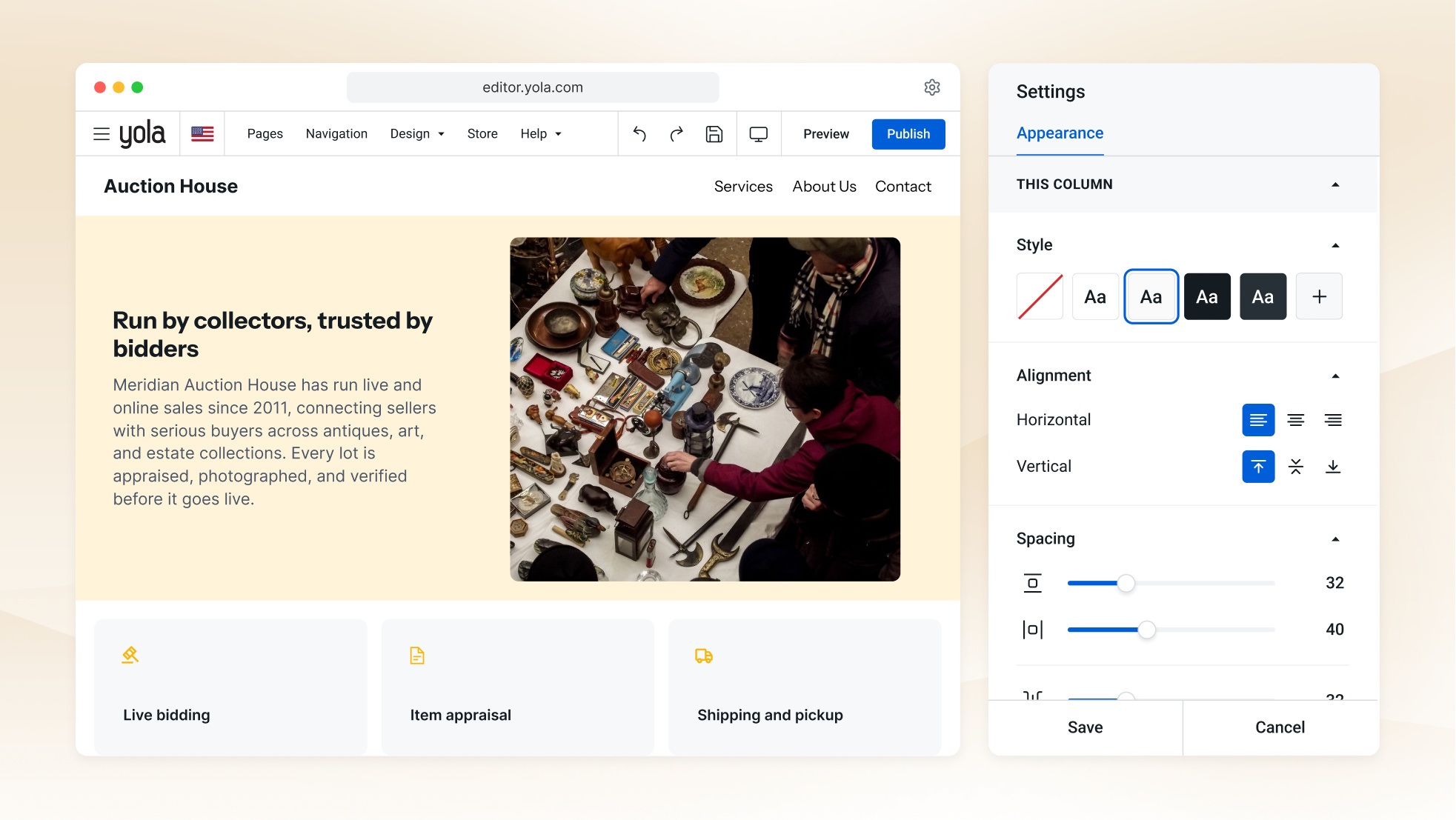Switch to the Appearance tab
1456x820 pixels.
point(1060,133)
